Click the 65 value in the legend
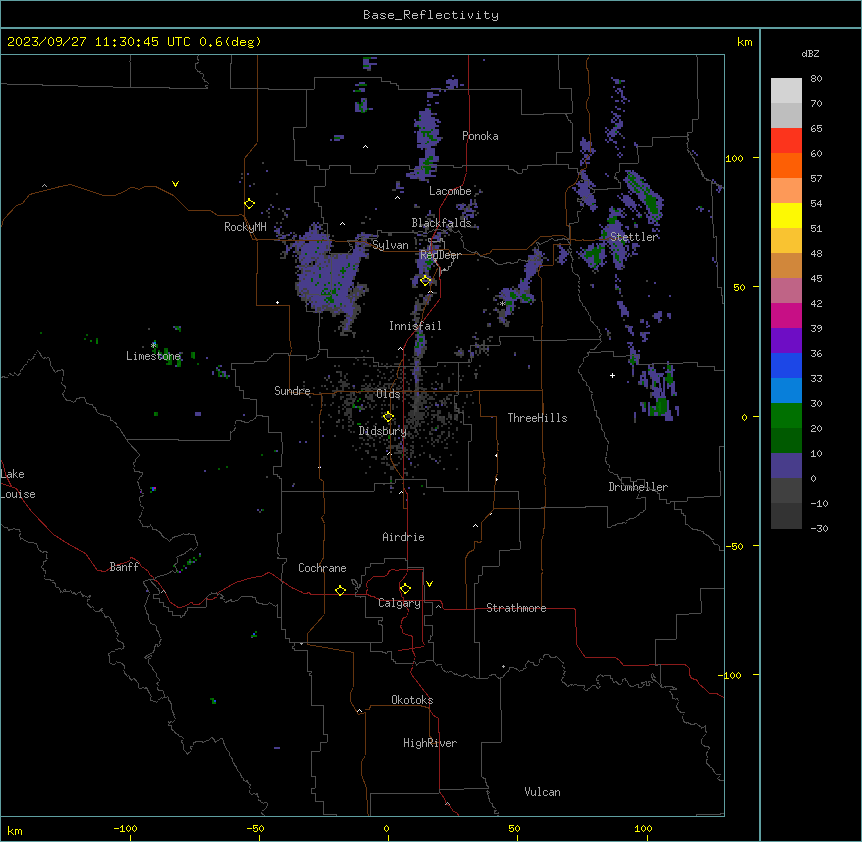The image size is (862, 842). point(816,129)
